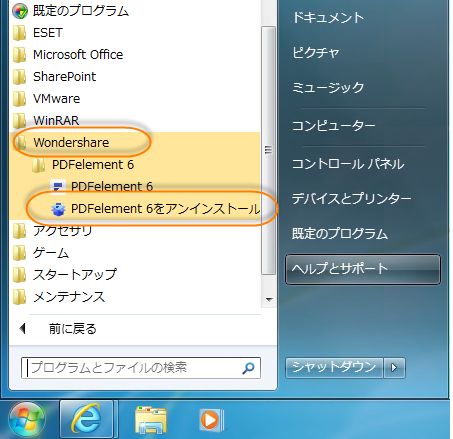Expand the Microsoft Office folder
Viewport: 453px width, 439px height.
coord(78,55)
